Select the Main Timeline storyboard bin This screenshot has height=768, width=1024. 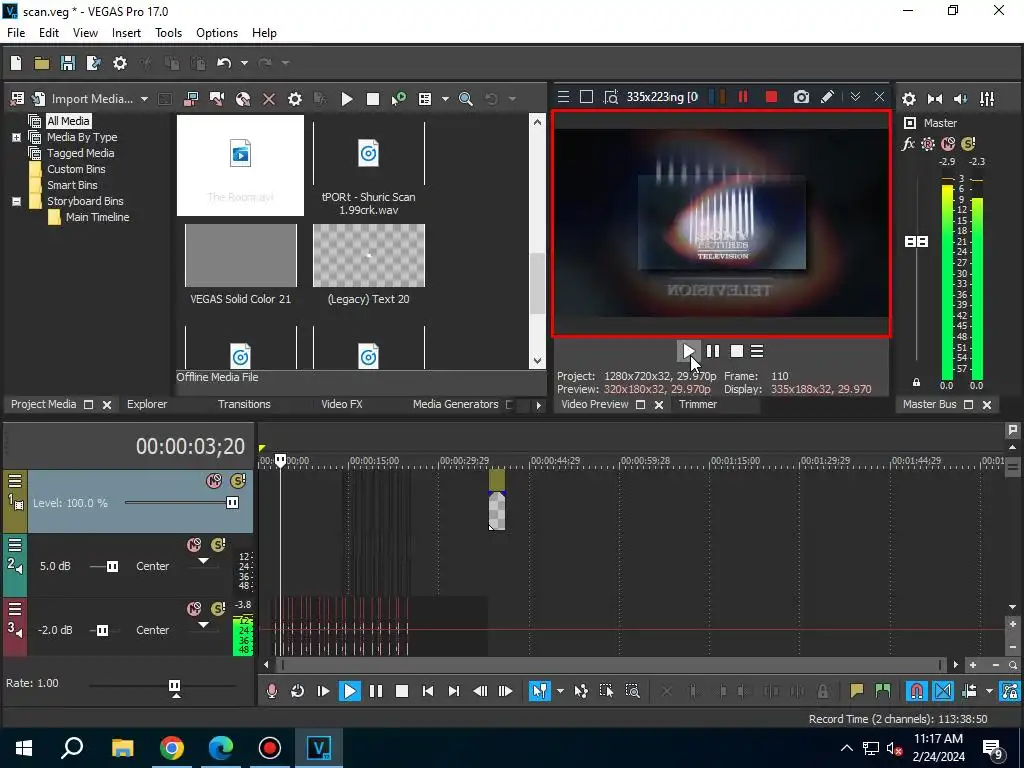tap(97, 217)
